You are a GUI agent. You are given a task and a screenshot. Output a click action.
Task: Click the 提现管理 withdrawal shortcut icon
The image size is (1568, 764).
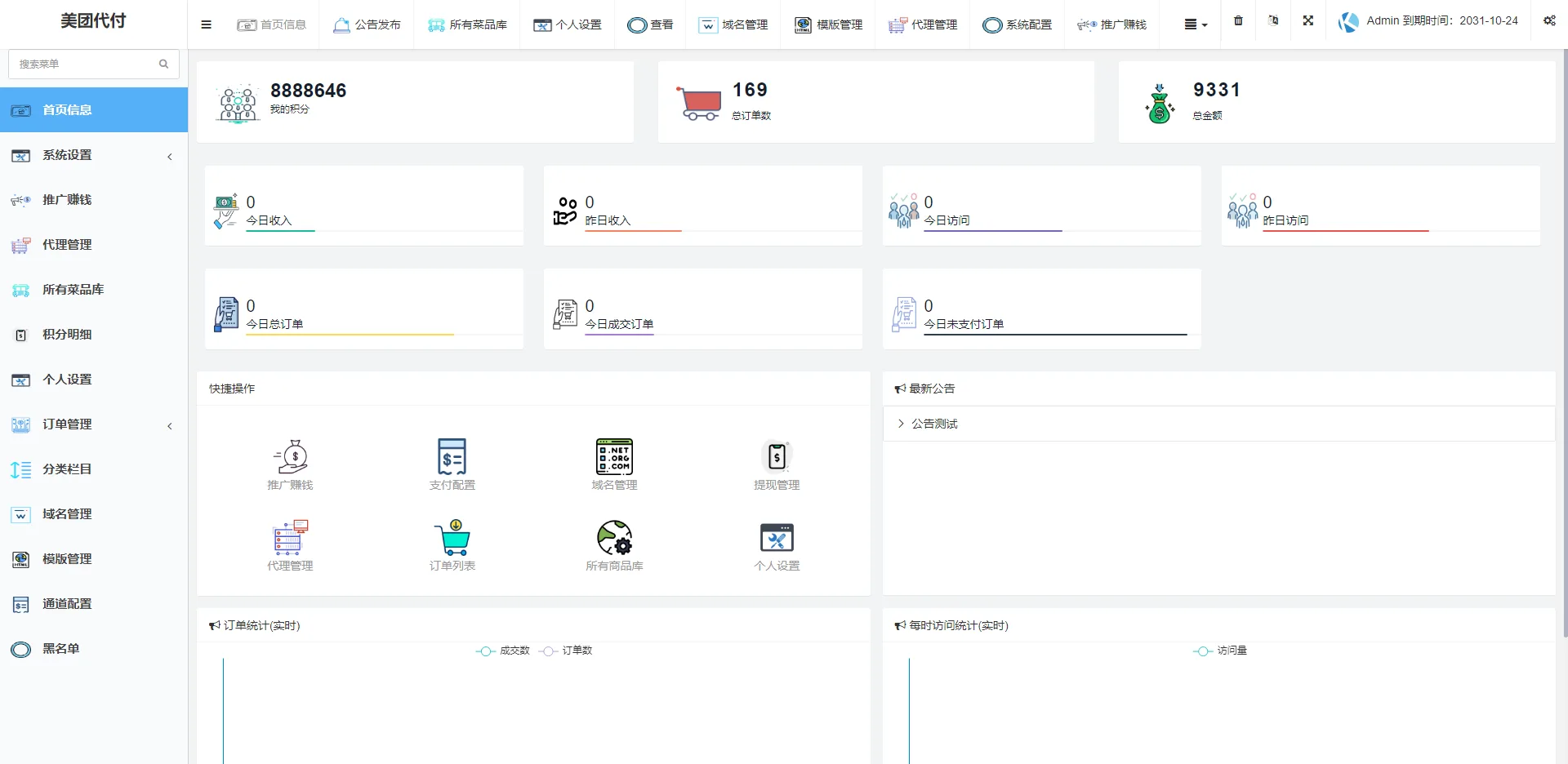coord(776,457)
